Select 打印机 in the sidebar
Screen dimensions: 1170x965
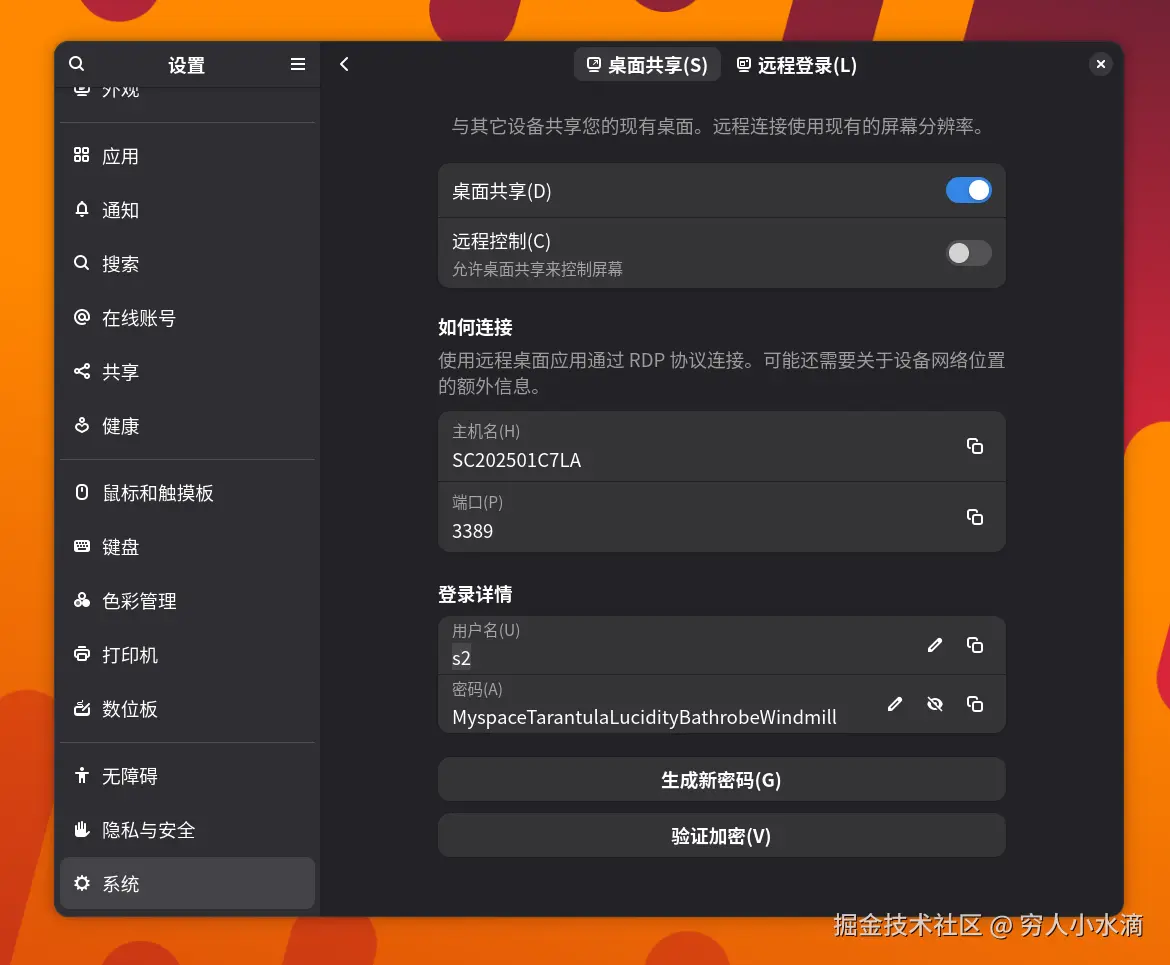187,655
